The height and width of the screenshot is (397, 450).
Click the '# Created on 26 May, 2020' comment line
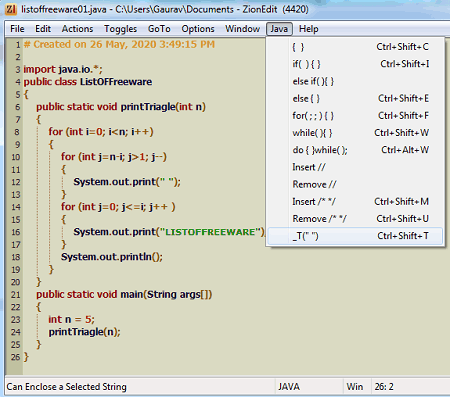click(119, 44)
